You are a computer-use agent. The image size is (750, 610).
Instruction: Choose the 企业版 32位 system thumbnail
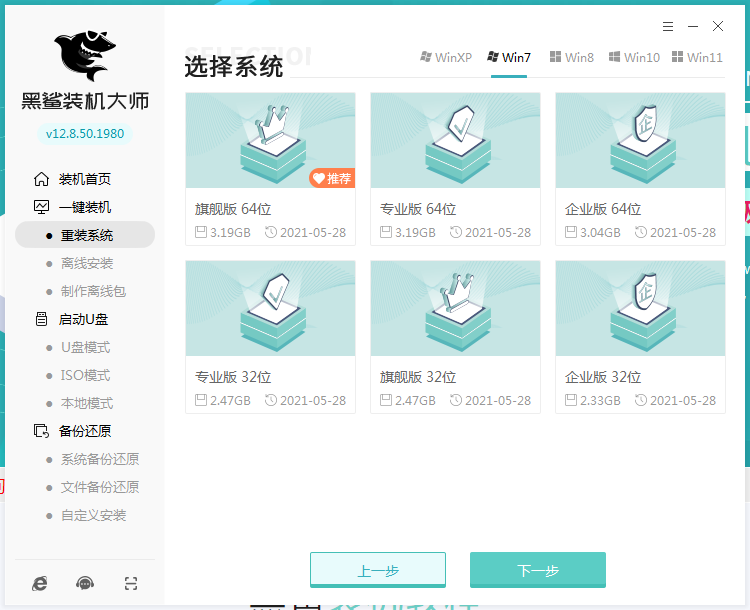click(640, 309)
